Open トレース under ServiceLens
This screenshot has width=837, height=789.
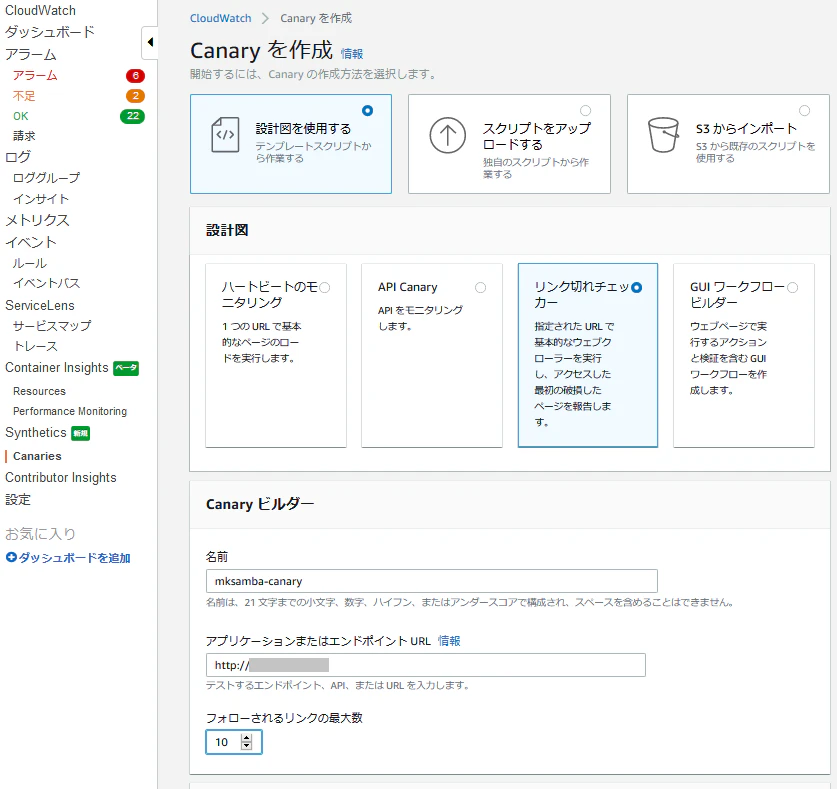pos(35,346)
